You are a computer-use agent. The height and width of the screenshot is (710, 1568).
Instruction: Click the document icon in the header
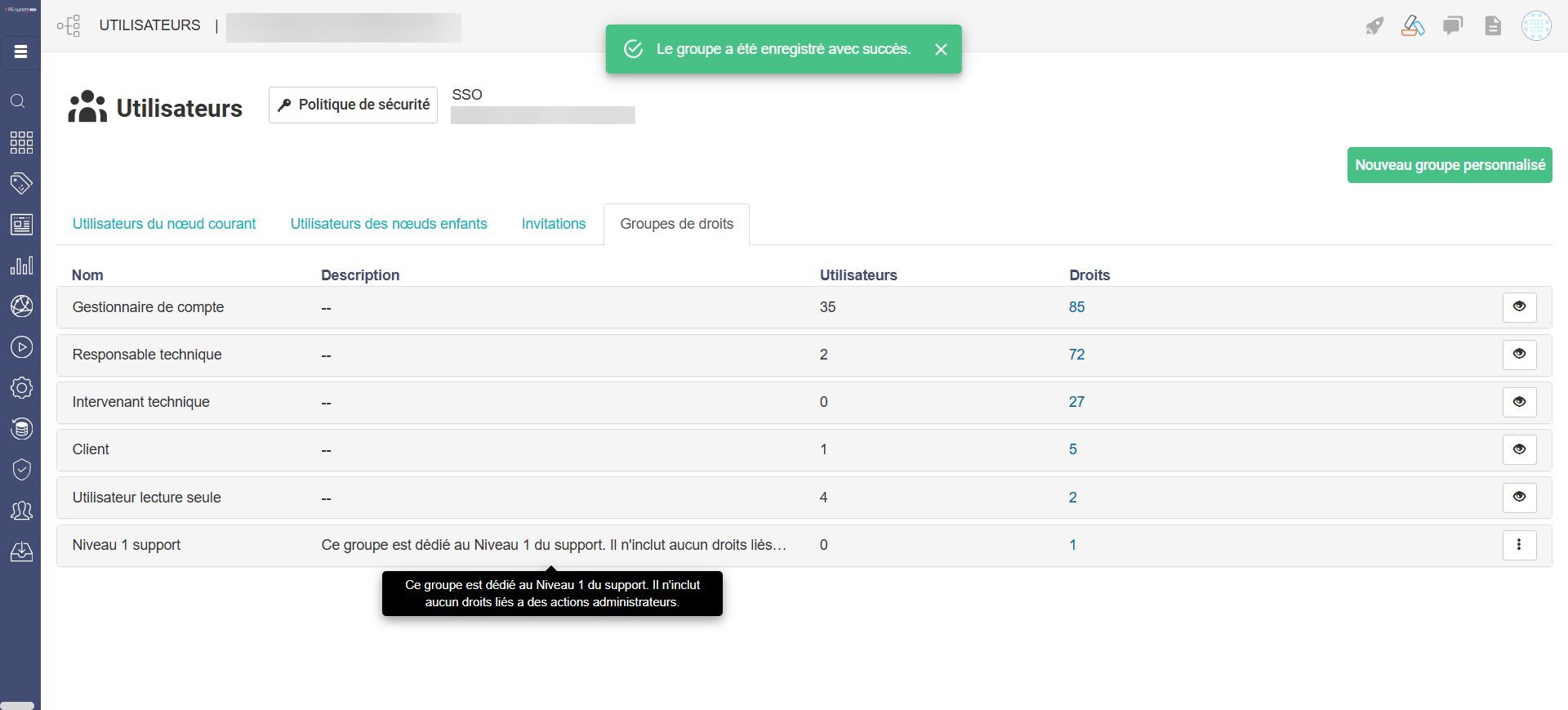[1493, 26]
